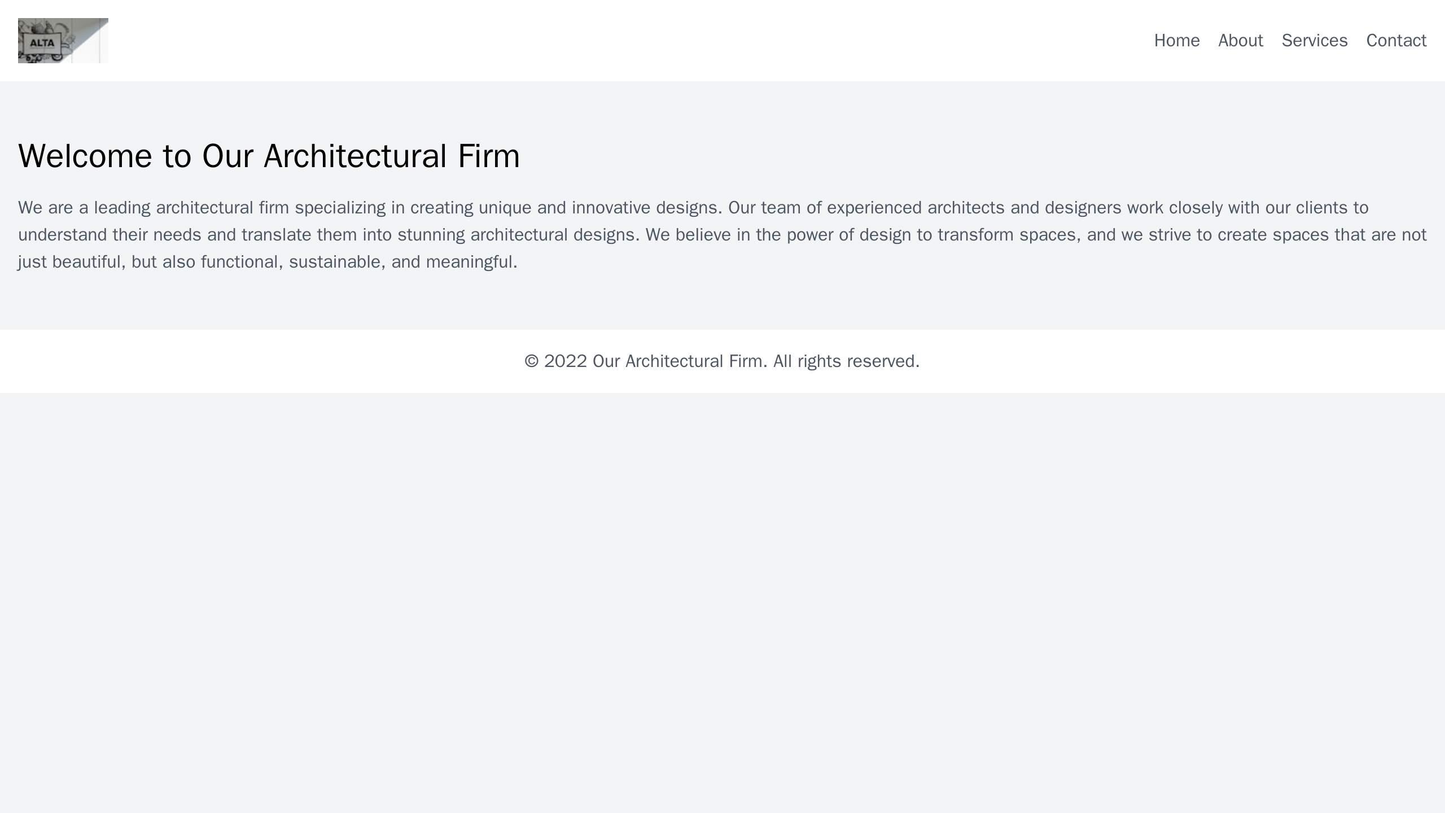
Task: Click Services in the top menu
Action: (1315, 40)
